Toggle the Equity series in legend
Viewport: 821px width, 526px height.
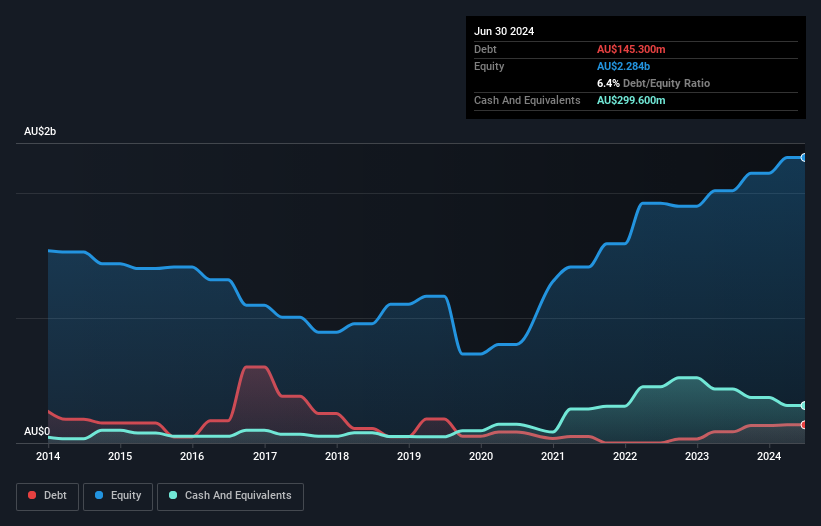[x=118, y=496]
